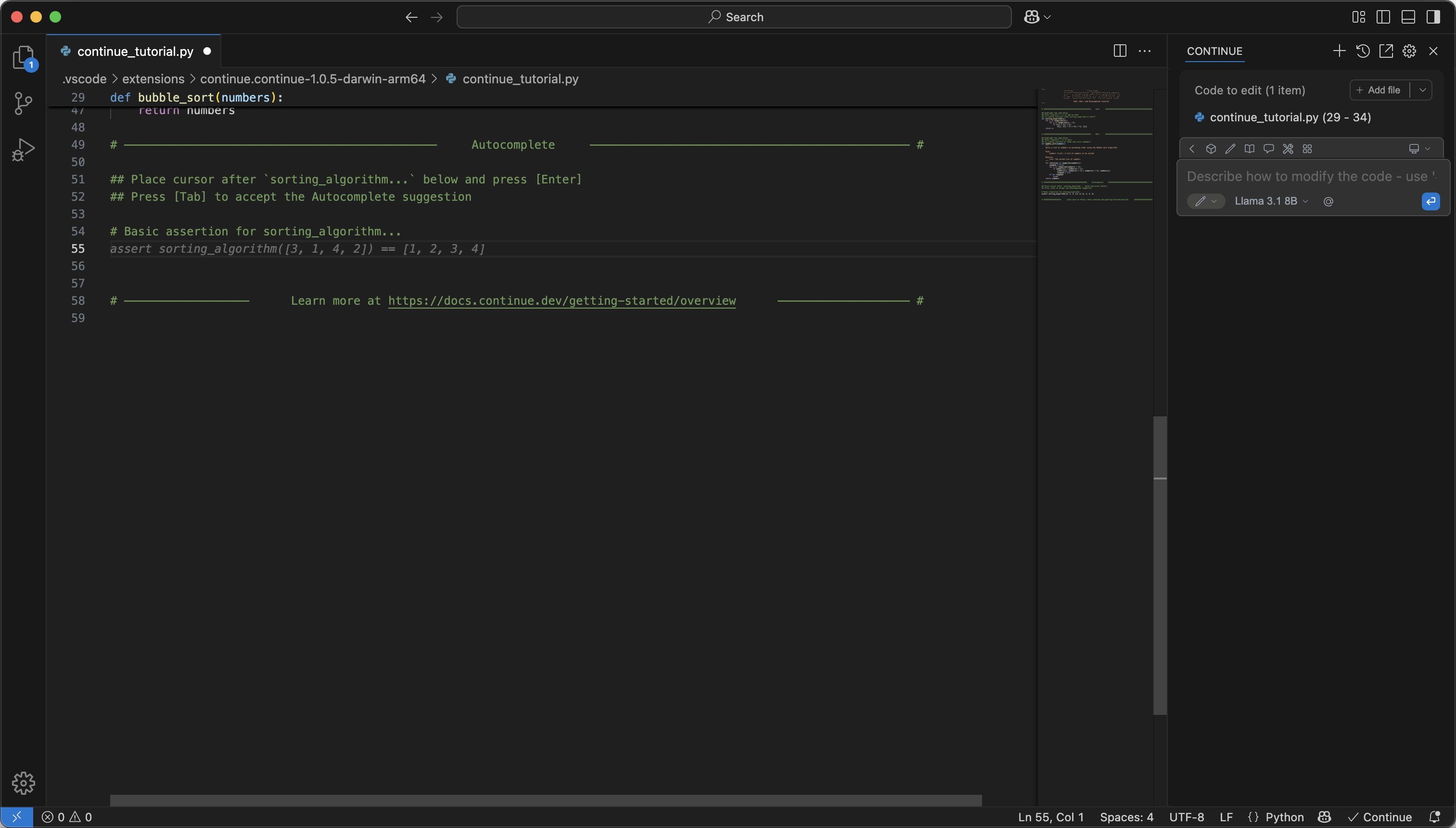The width and height of the screenshot is (1456, 828).
Task: Click continue.continue-1.0.5-darwin-arm64 breadcrumb
Action: pos(313,79)
